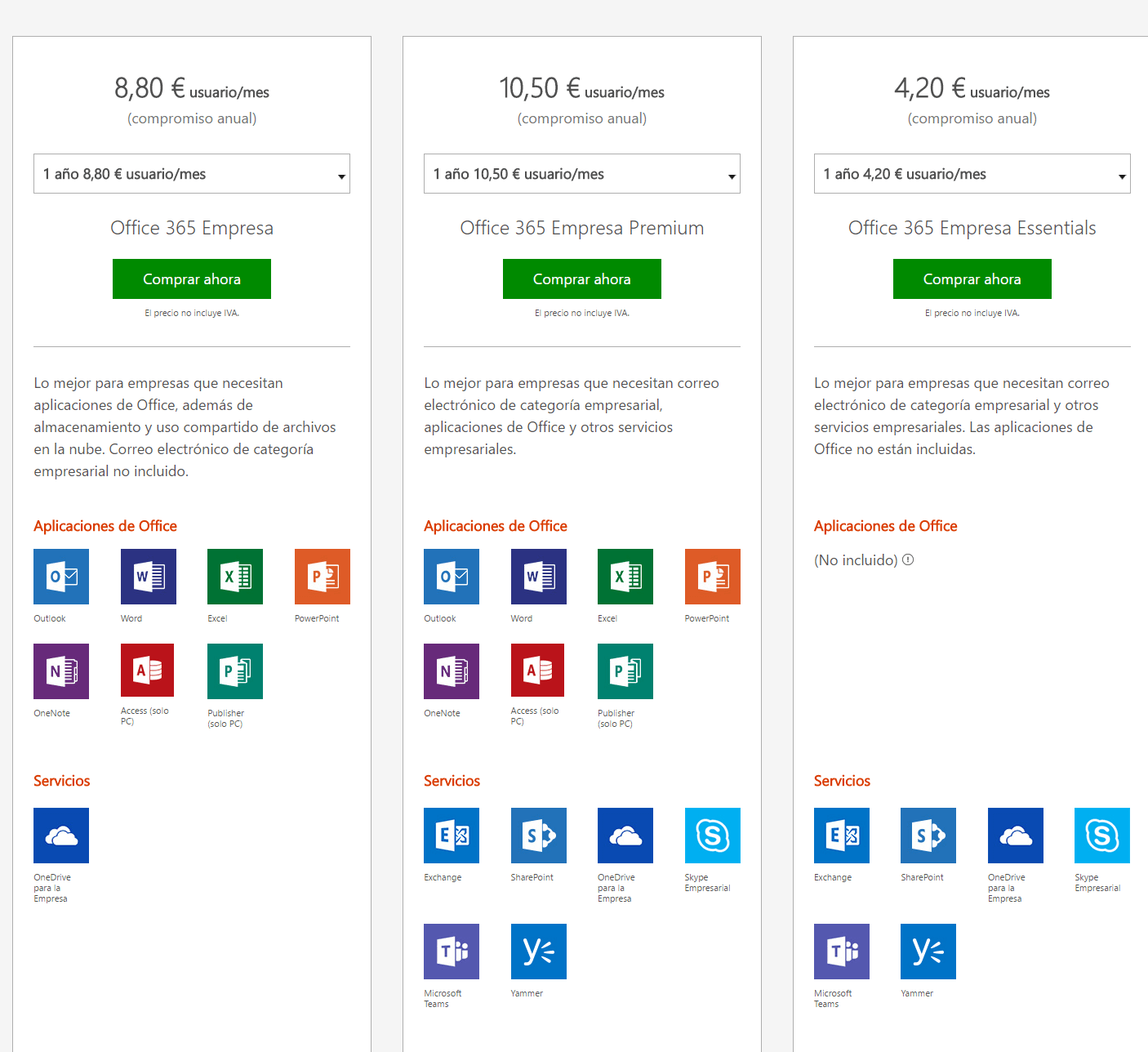Select the Word icon in the Empresa plan
Viewport: 1148px width, 1052px height.
point(148,577)
